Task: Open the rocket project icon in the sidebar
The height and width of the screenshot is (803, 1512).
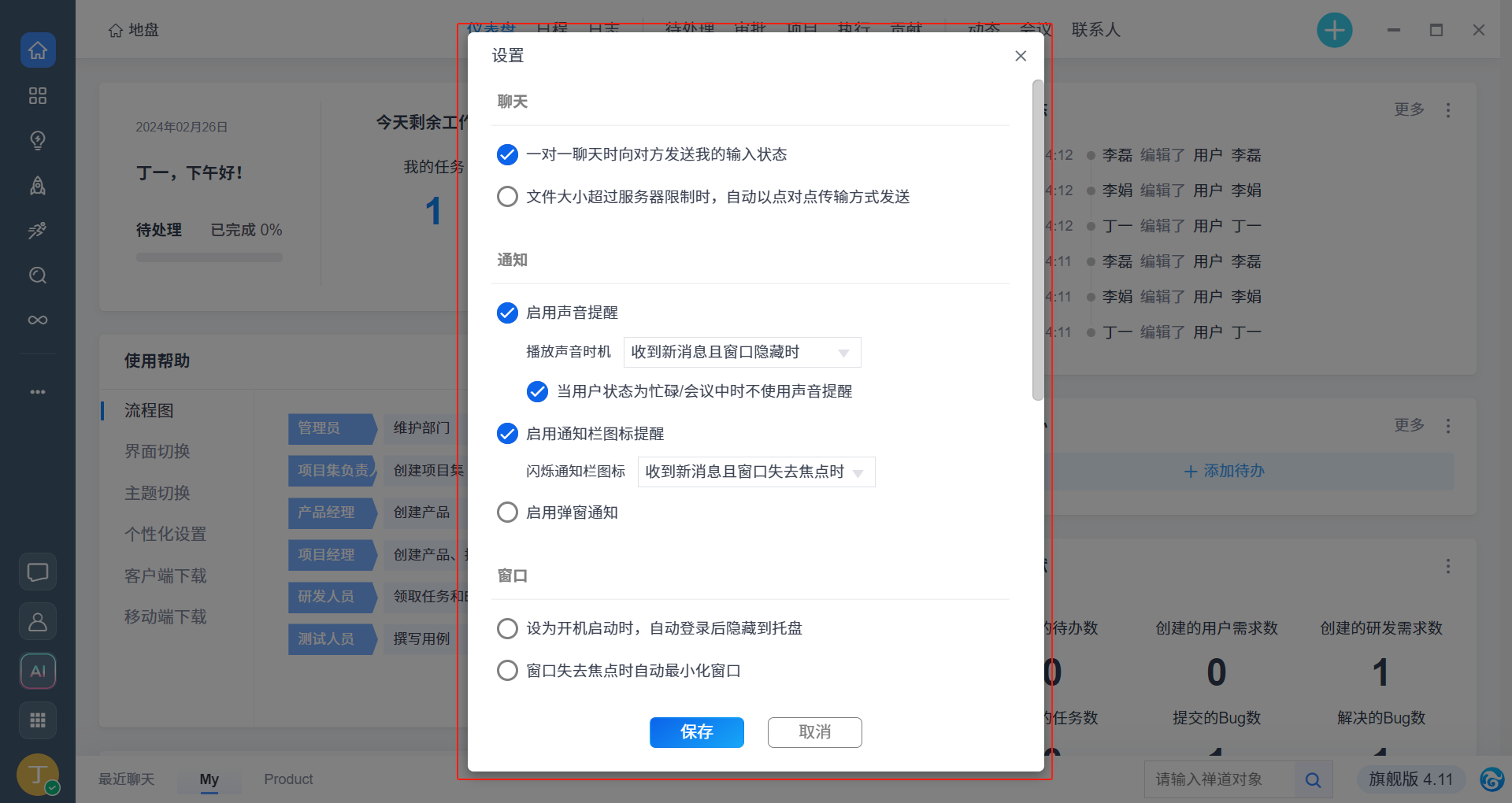Action: 38,185
